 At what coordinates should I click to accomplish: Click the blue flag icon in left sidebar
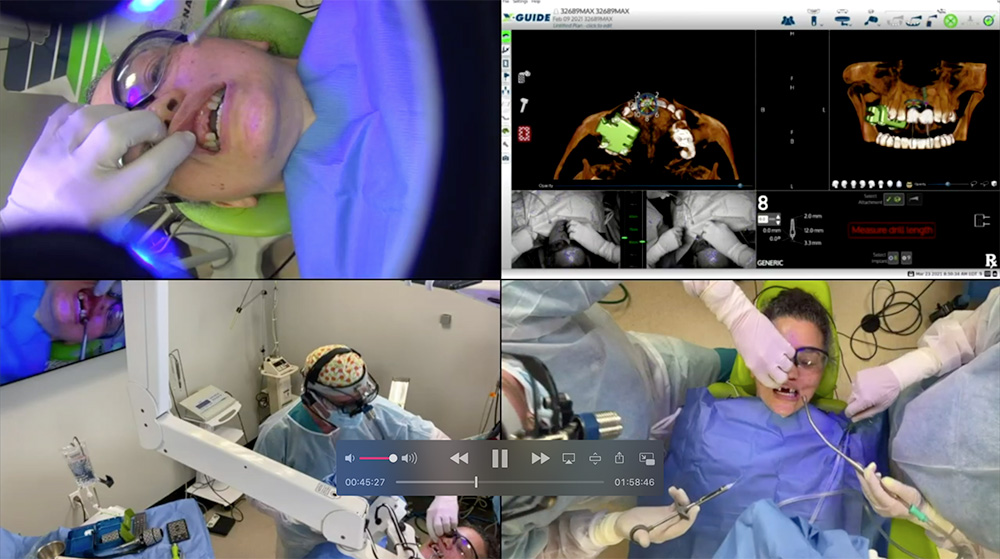coord(506,77)
